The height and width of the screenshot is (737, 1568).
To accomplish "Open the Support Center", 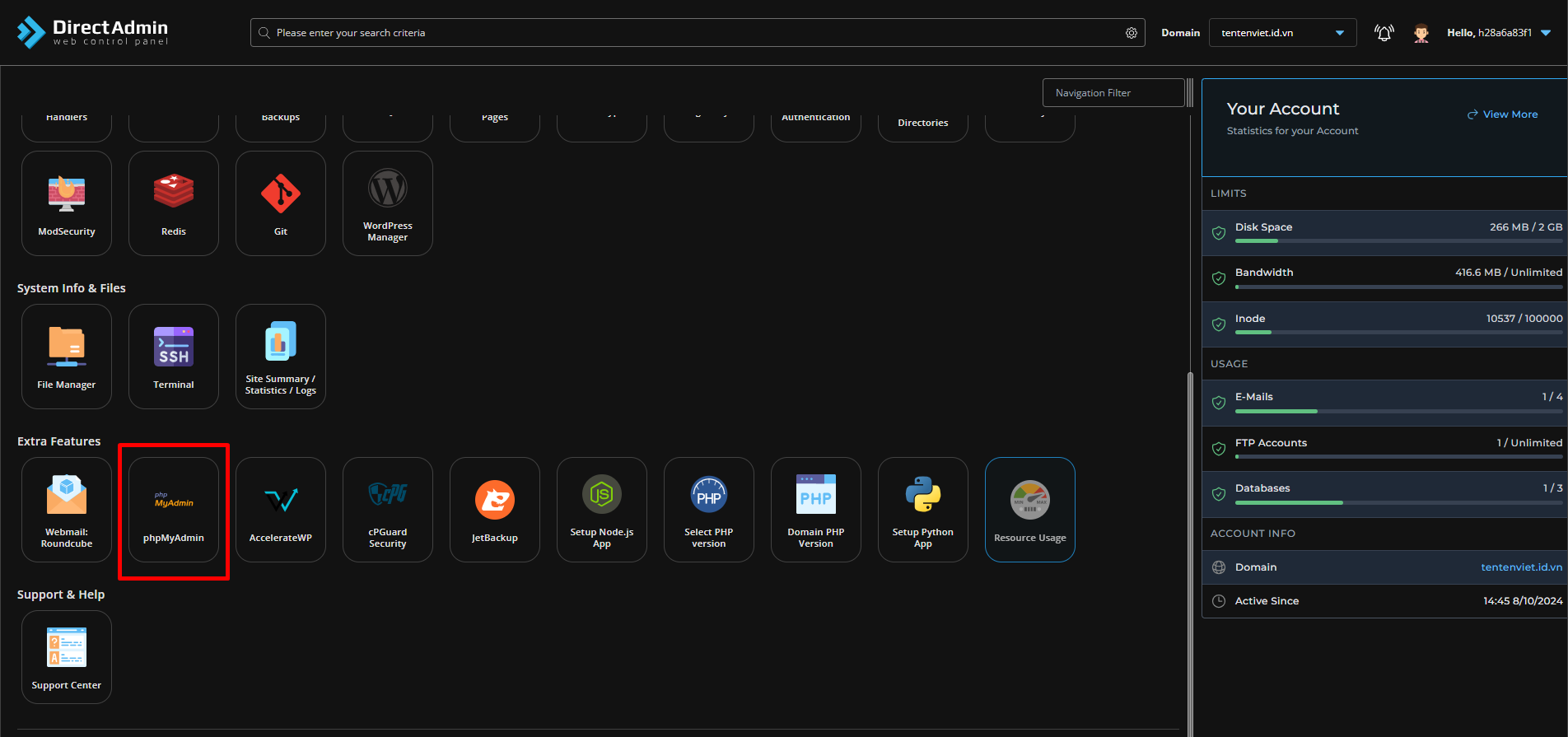I will click(x=67, y=657).
